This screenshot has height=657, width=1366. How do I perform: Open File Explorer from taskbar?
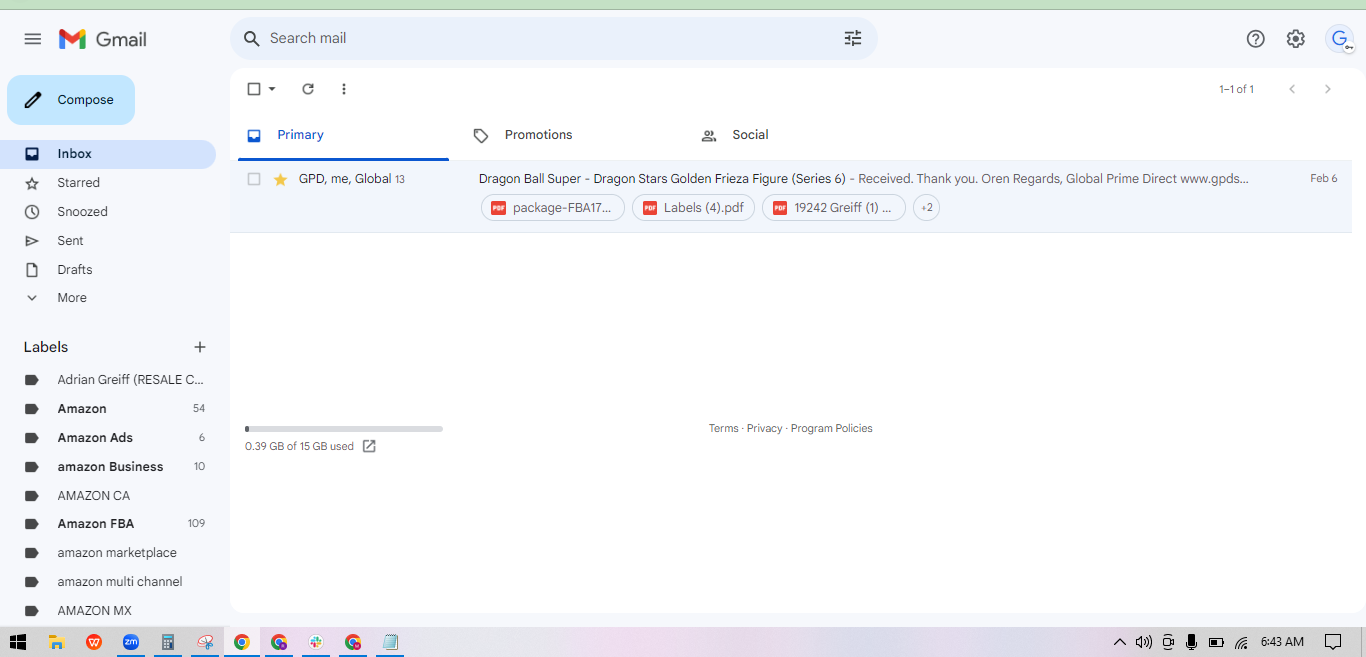[x=57, y=642]
